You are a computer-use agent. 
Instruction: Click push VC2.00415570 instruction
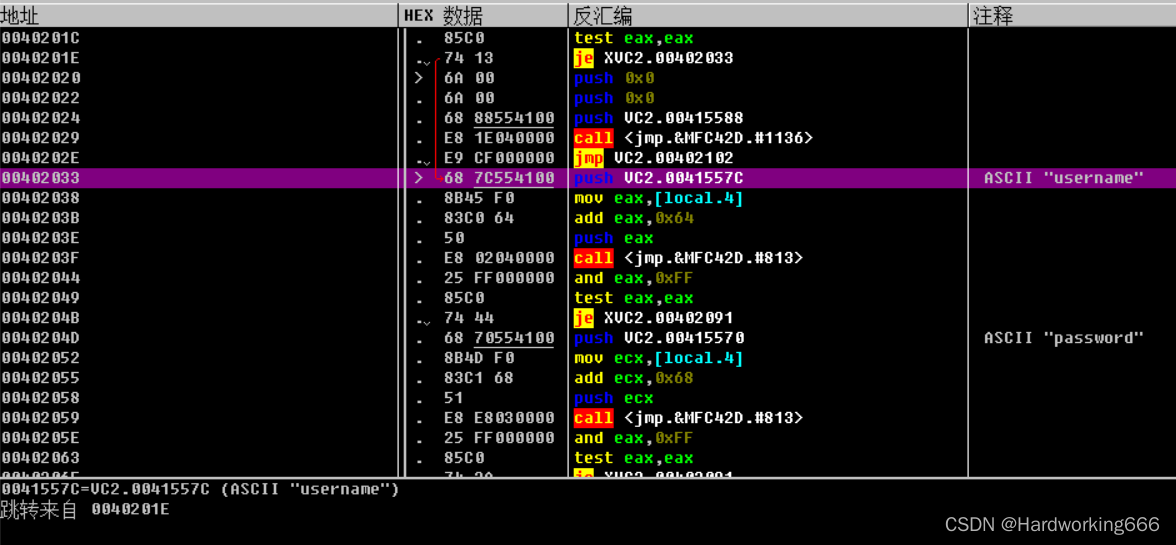point(658,337)
